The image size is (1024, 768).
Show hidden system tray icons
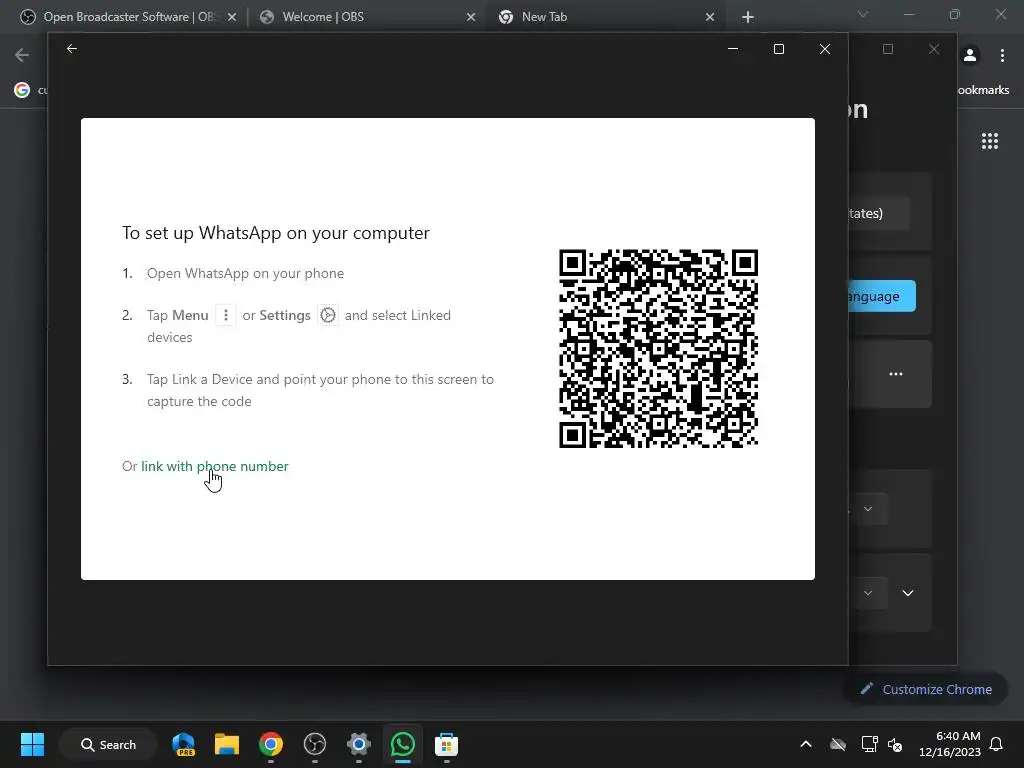click(x=806, y=744)
